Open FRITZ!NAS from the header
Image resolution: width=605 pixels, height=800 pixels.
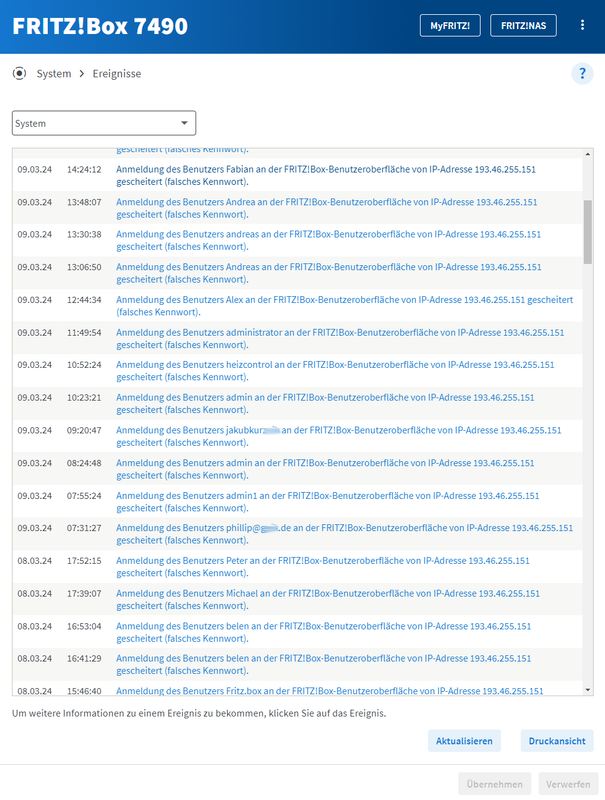523,26
